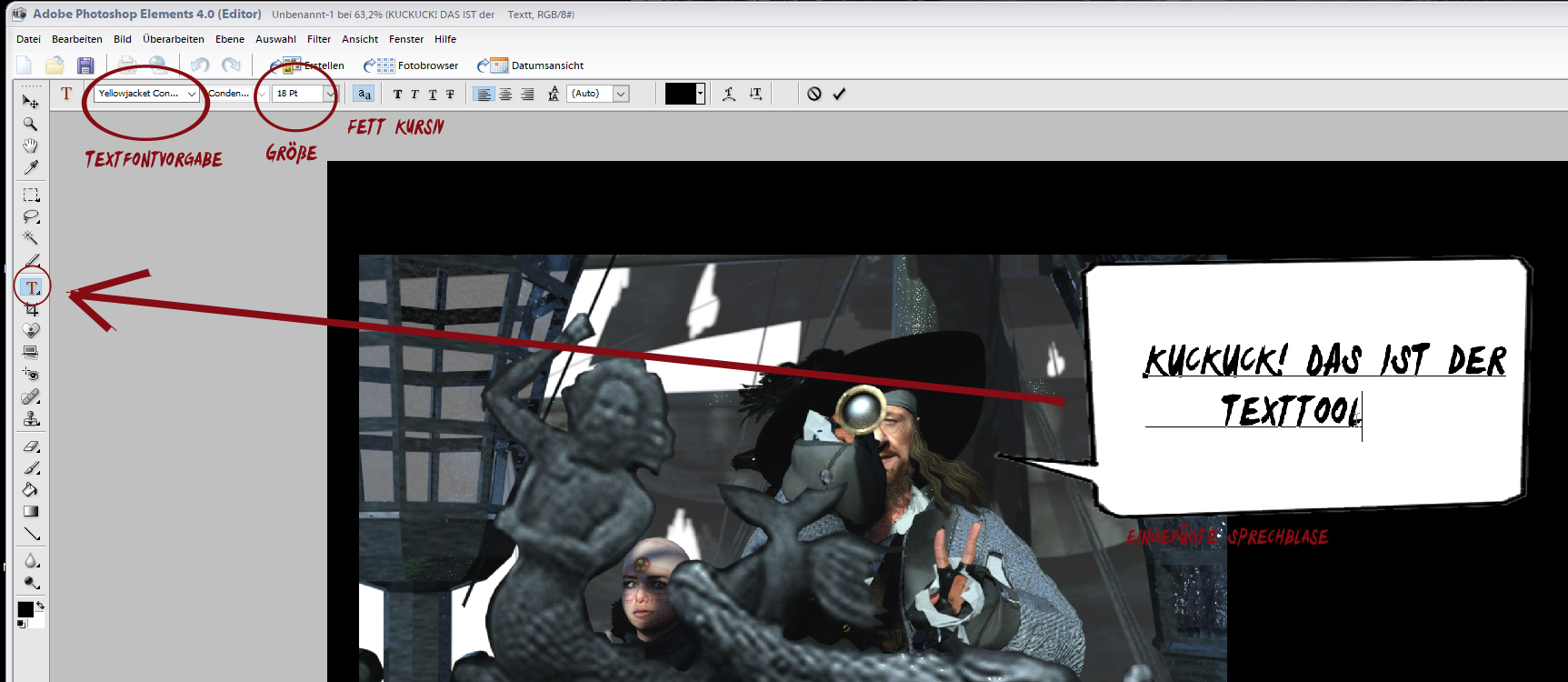The height and width of the screenshot is (682, 1568).
Task: Select the Eraser tool
Action: pos(31,446)
